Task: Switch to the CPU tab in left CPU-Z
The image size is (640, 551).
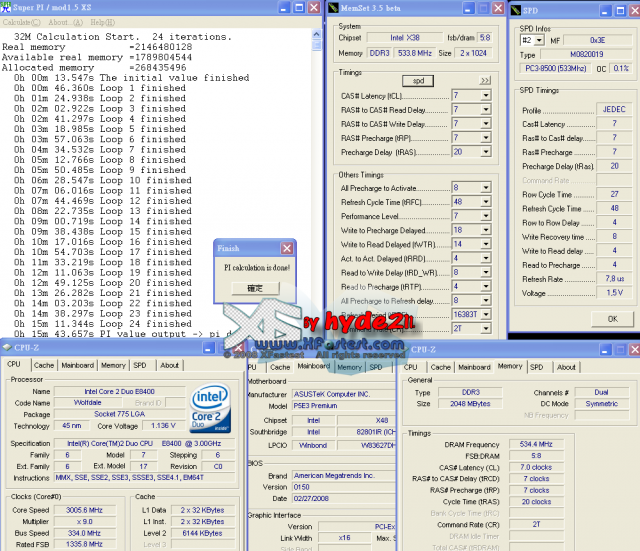Action: coord(14,364)
